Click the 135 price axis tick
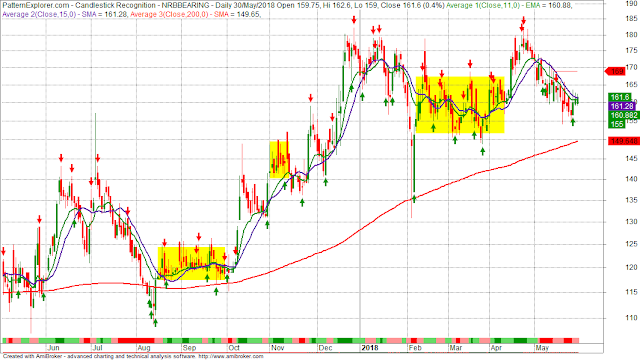This screenshot has height=360, width=640. click(631, 200)
